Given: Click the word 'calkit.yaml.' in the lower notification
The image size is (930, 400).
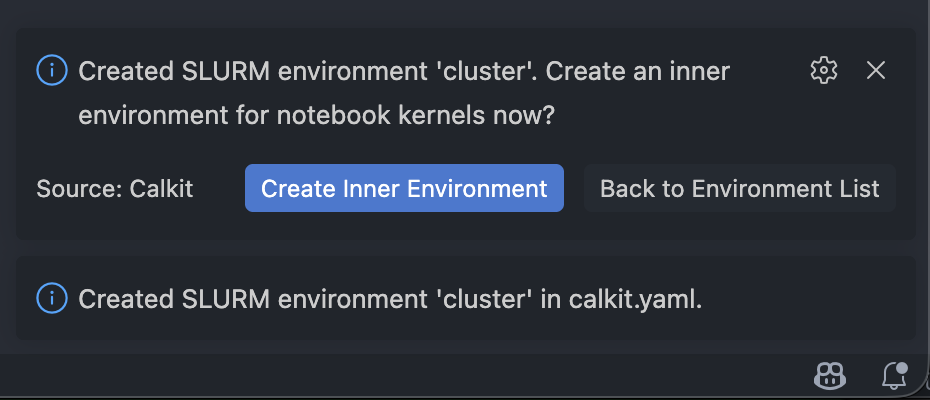Looking at the screenshot, I should (636, 299).
